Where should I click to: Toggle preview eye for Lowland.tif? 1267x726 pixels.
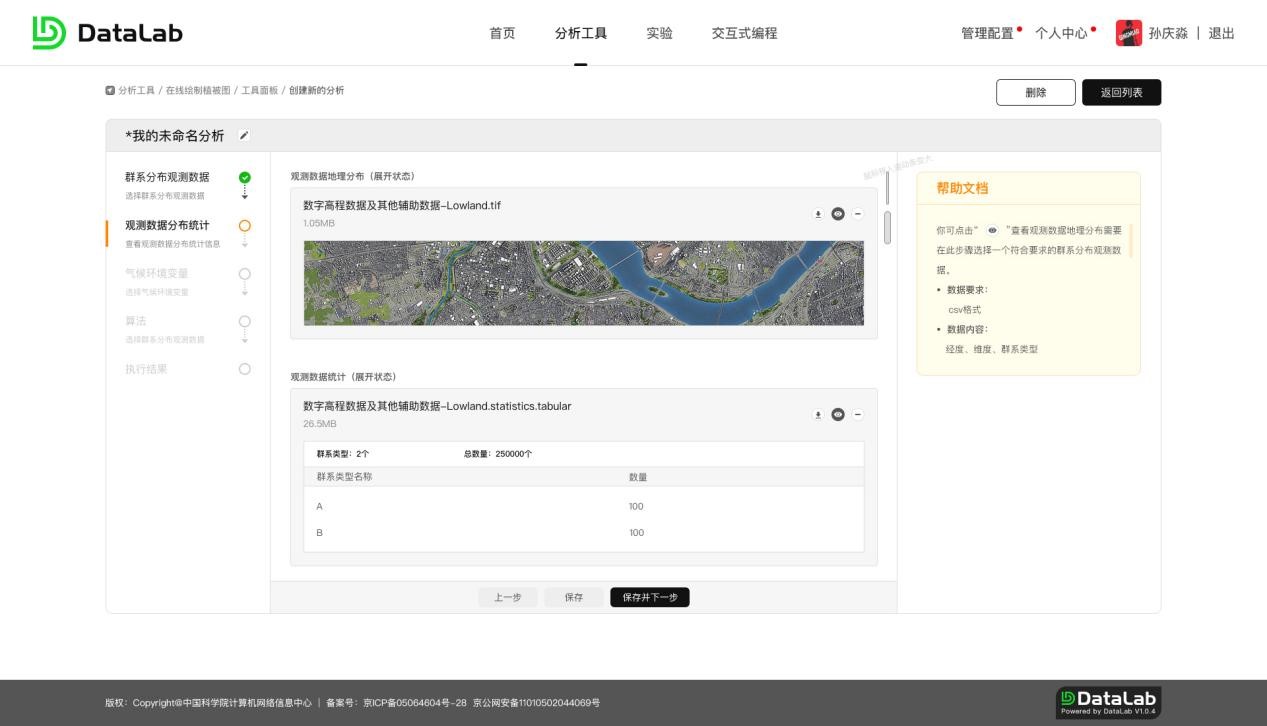tap(838, 214)
